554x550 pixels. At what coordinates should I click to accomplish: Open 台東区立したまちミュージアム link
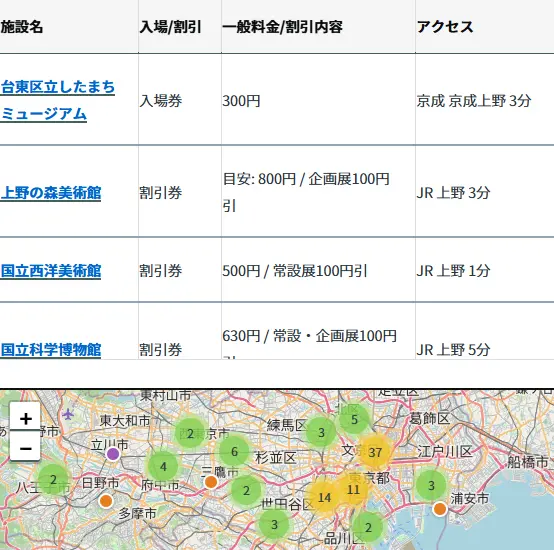(x=58, y=100)
